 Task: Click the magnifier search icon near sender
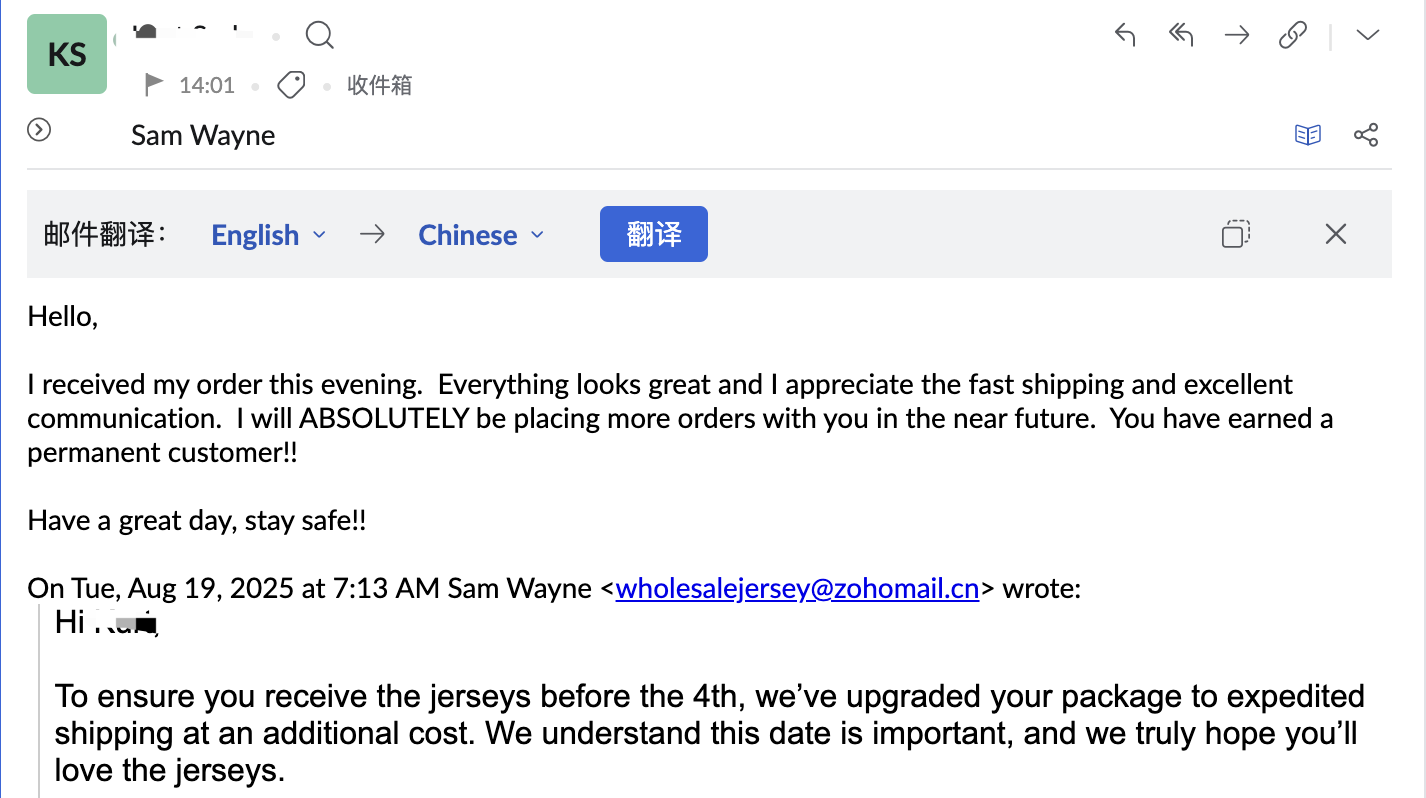(319, 37)
